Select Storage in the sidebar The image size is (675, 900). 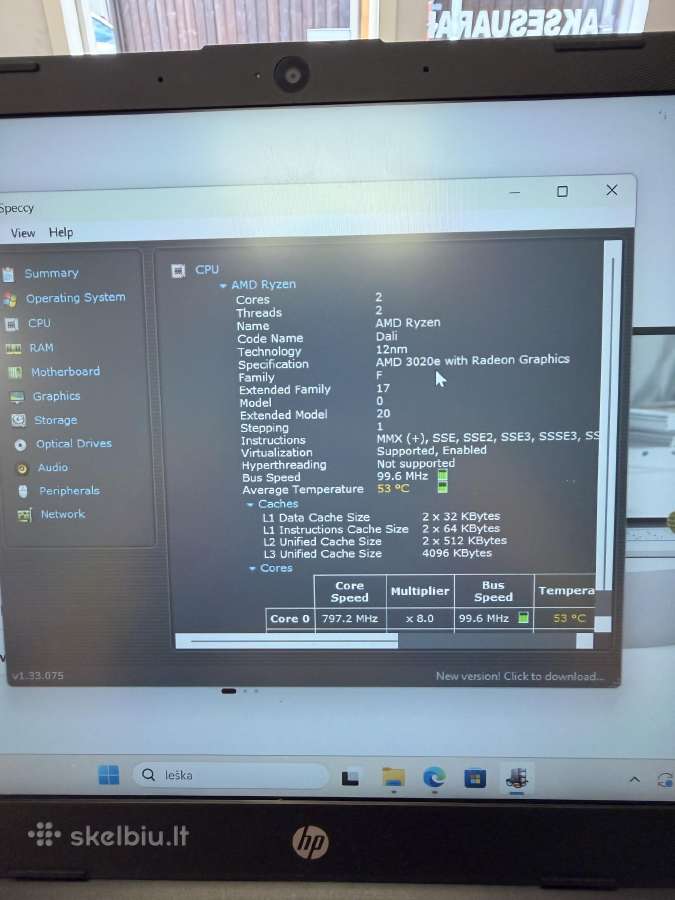55,420
